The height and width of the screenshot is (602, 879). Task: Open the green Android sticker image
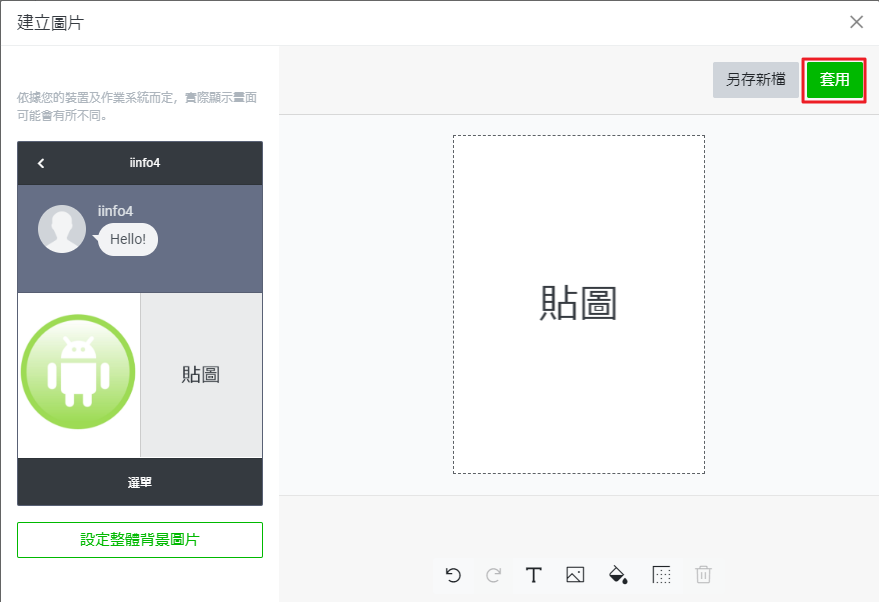tap(78, 371)
